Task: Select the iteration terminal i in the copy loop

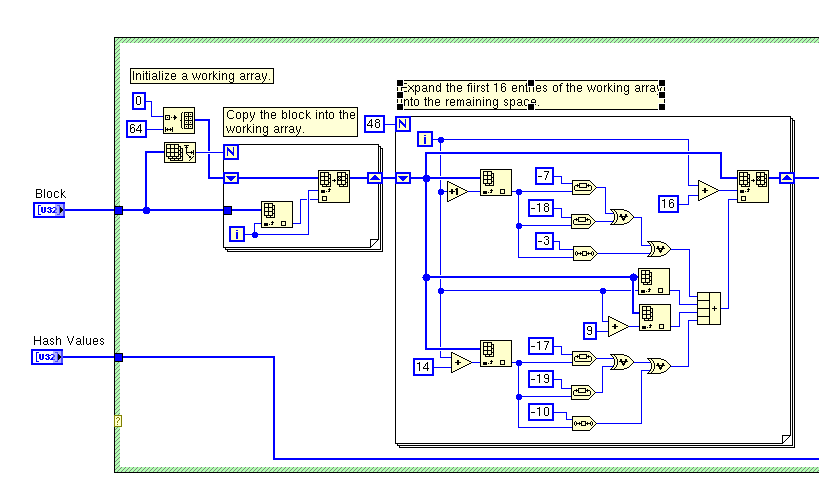Action: (x=237, y=234)
